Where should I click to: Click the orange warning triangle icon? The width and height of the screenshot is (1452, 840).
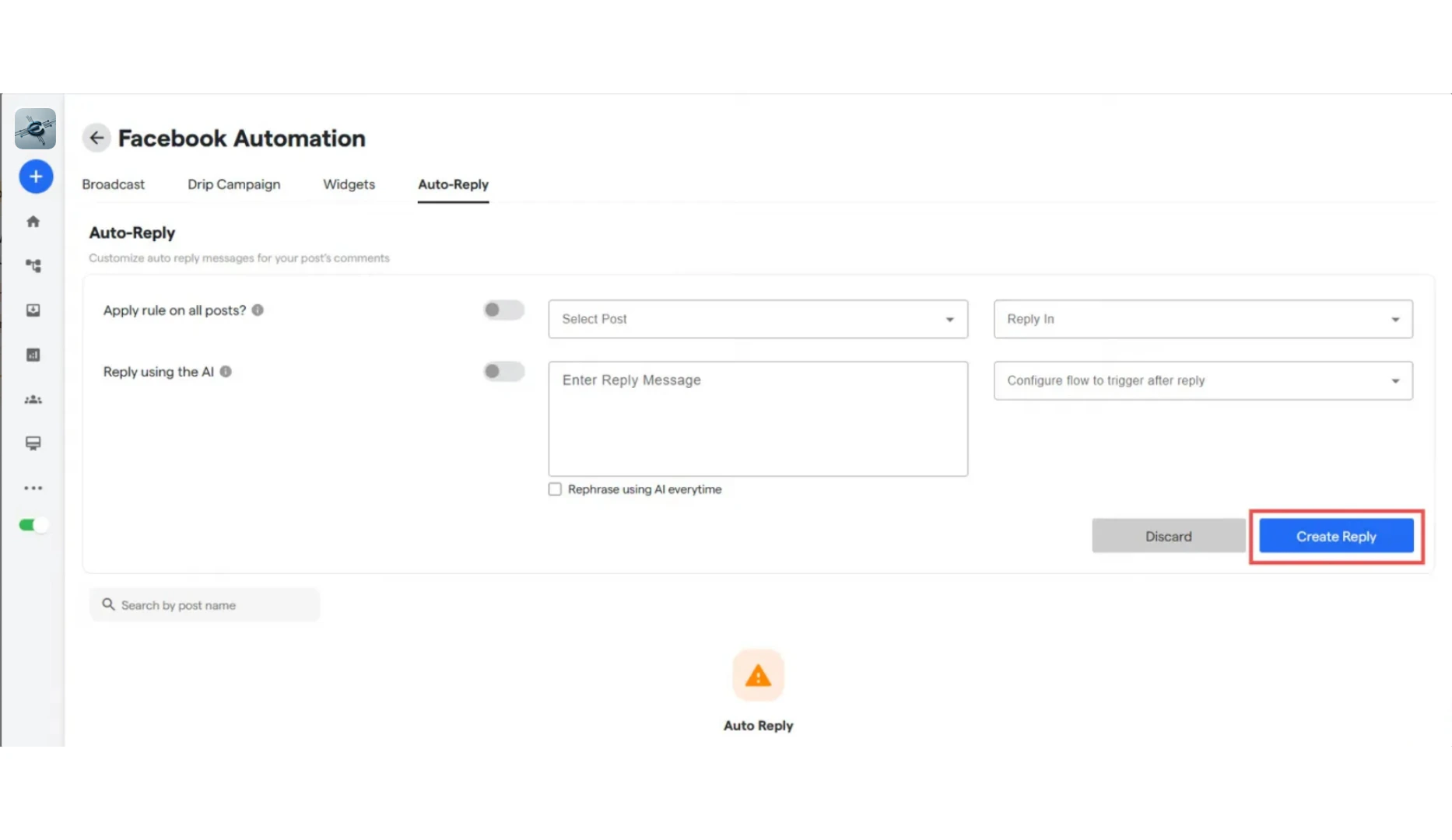[x=758, y=675]
